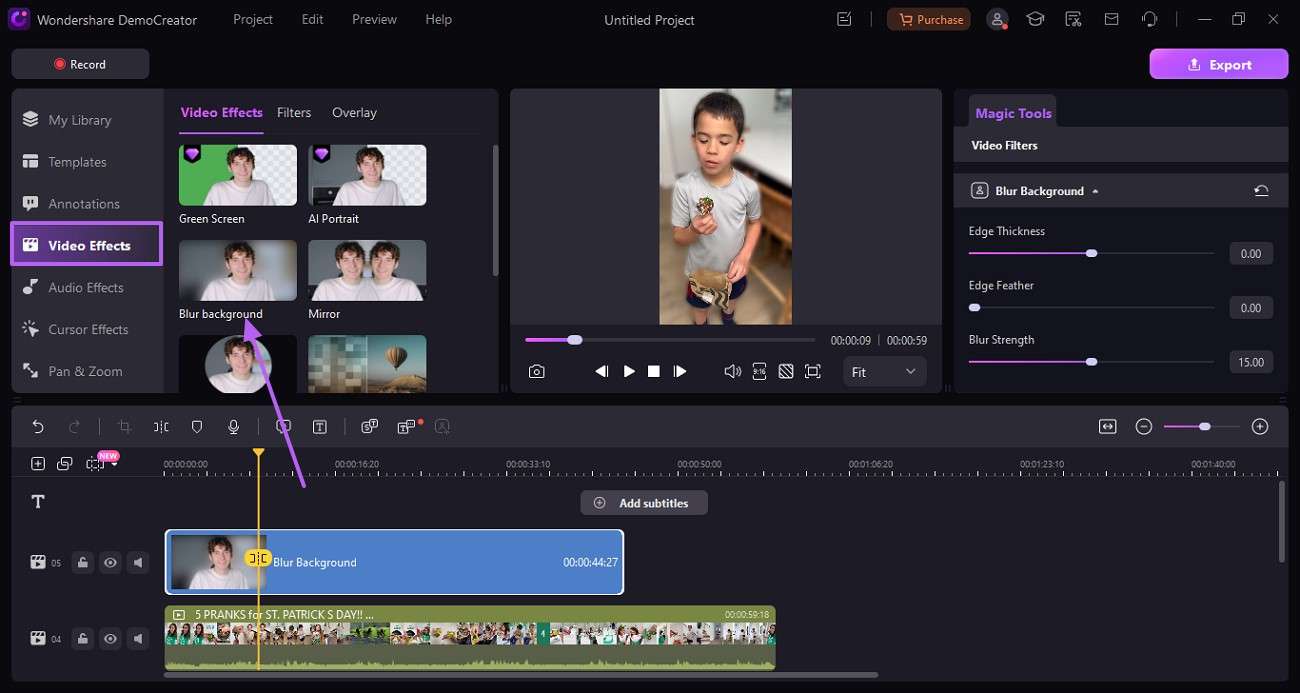Viewport: 1300px width, 693px height.
Task: Mute track 05 with speaker icon
Action: click(x=138, y=563)
